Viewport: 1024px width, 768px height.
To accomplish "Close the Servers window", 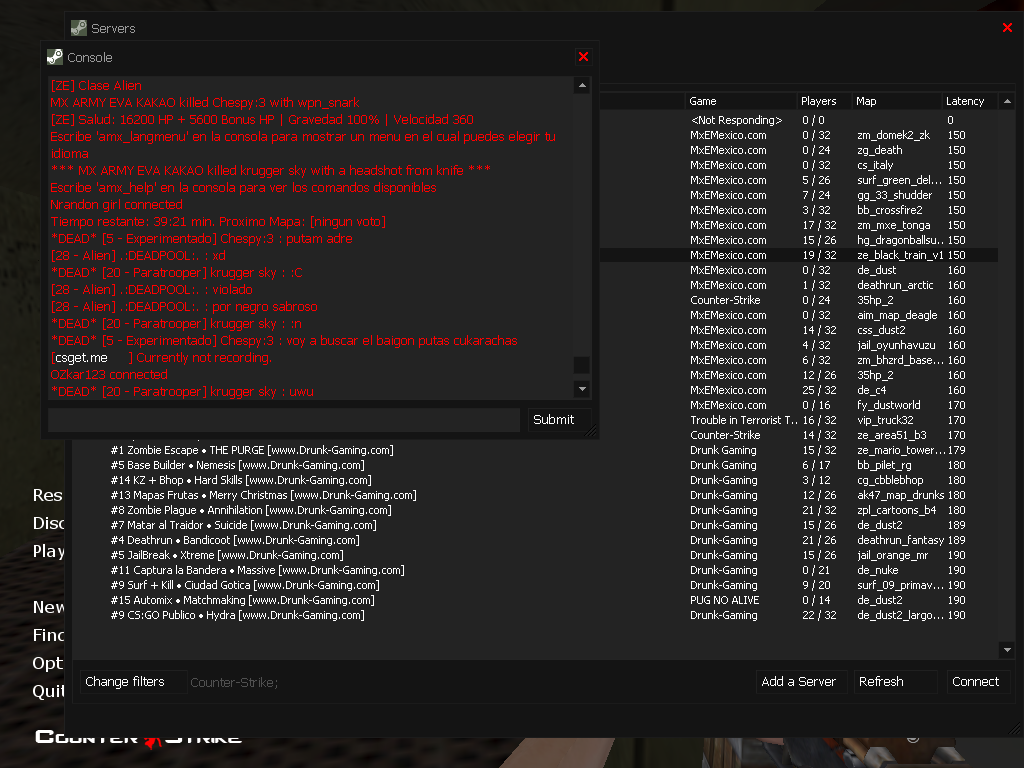I will point(1007,27).
